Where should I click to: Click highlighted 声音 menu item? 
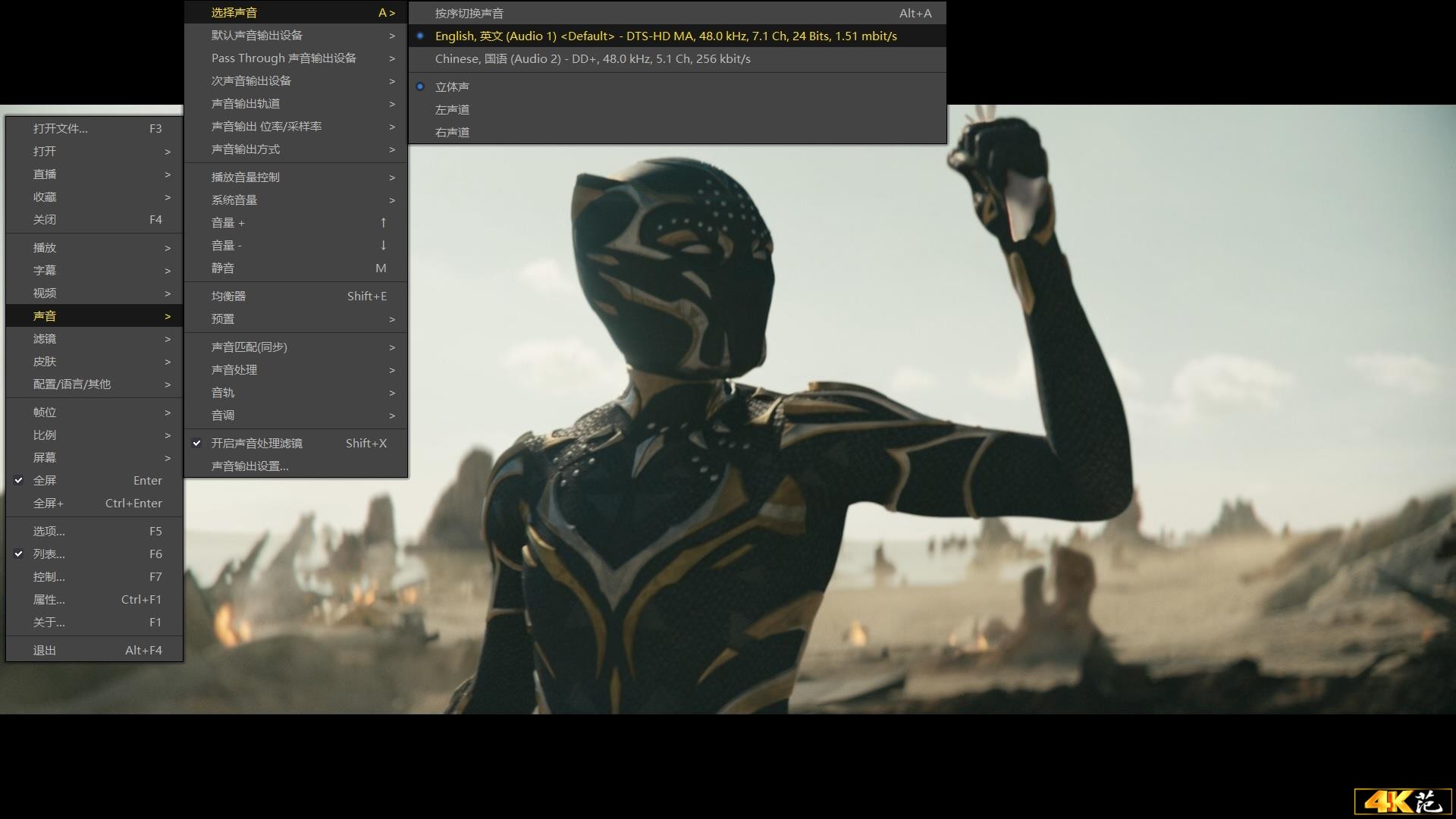[94, 315]
